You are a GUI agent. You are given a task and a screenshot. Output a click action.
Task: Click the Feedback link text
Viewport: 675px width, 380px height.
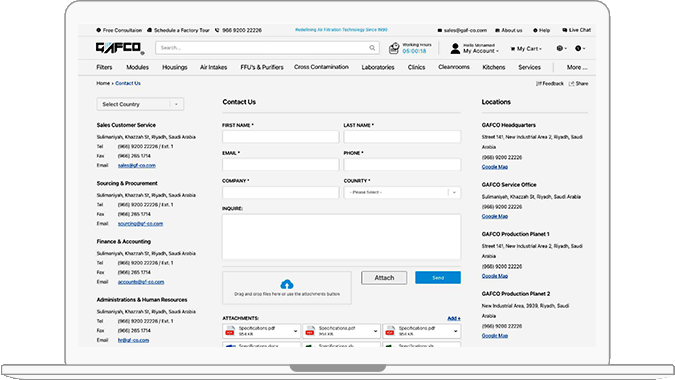pyautogui.click(x=553, y=83)
